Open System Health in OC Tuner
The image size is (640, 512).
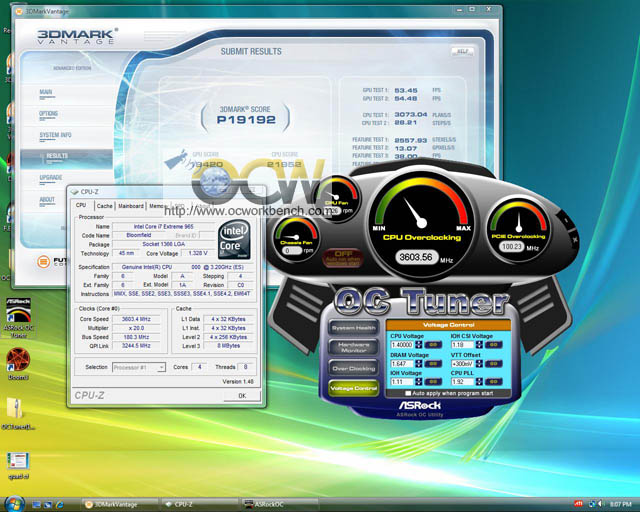(353, 328)
